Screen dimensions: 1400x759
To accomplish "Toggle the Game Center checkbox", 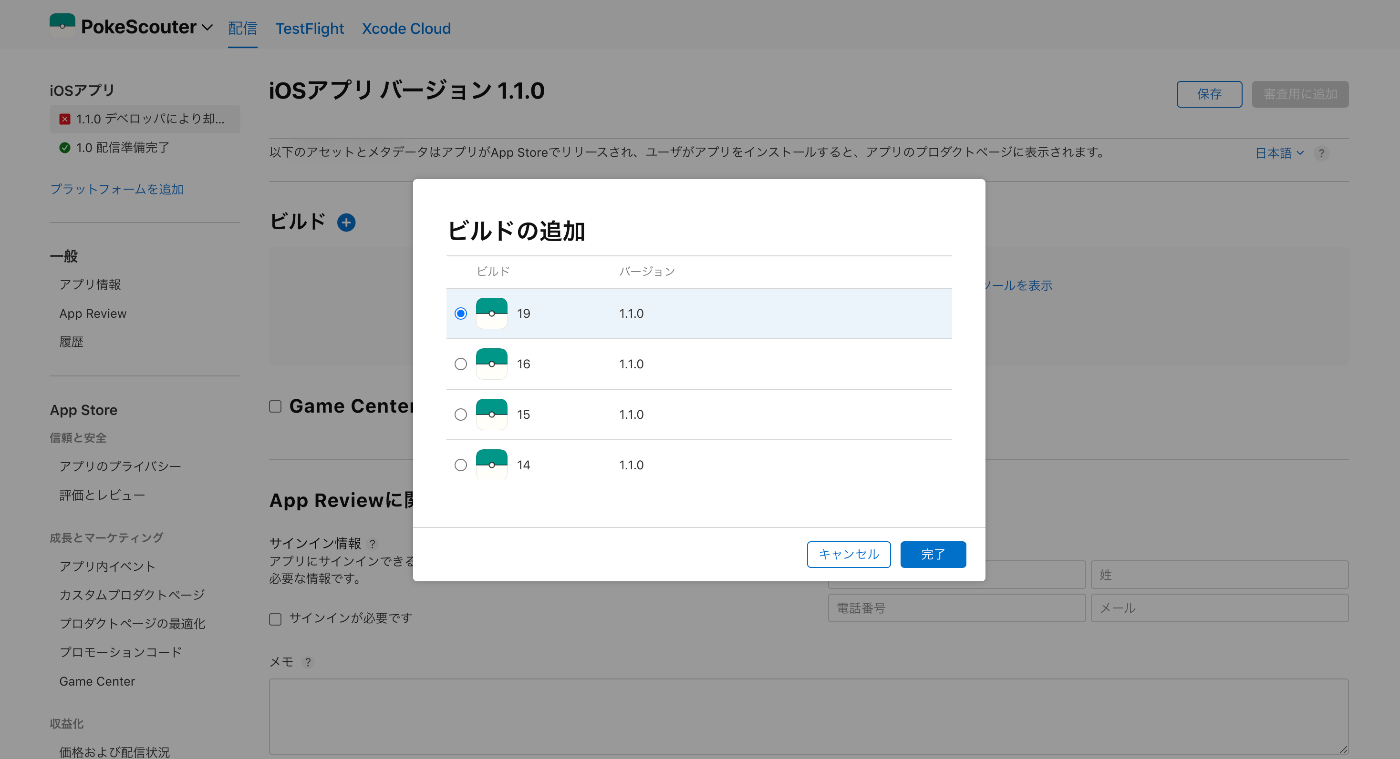I will [275, 406].
